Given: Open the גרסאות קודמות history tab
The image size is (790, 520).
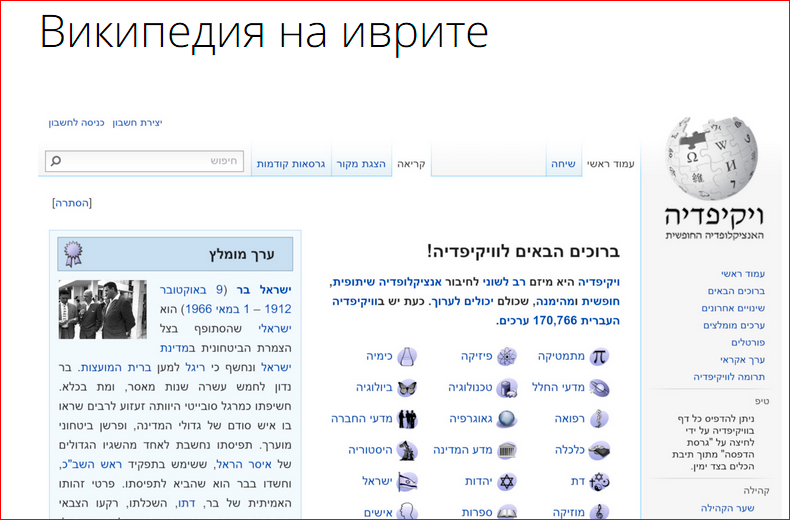Looking at the screenshot, I should (291, 164).
